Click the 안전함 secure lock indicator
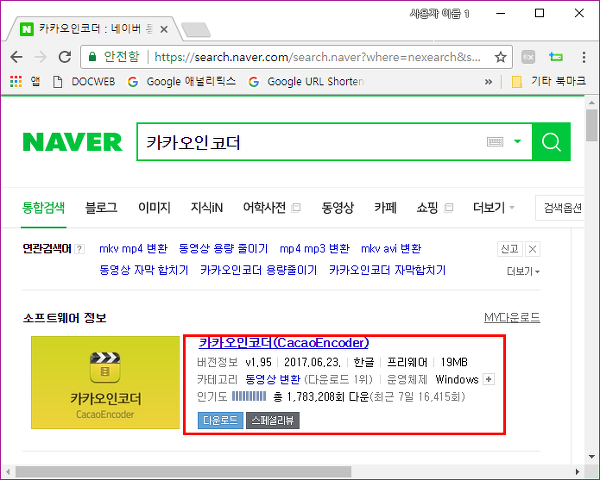Image resolution: width=600 pixels, height=480 pixels. click(x=114, y=57)
